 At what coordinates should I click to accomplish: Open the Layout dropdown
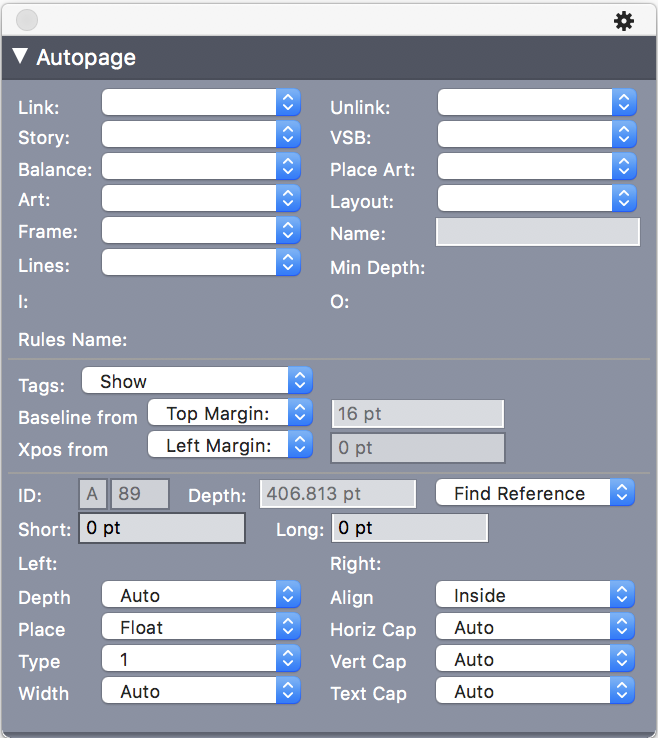[536, 198]
